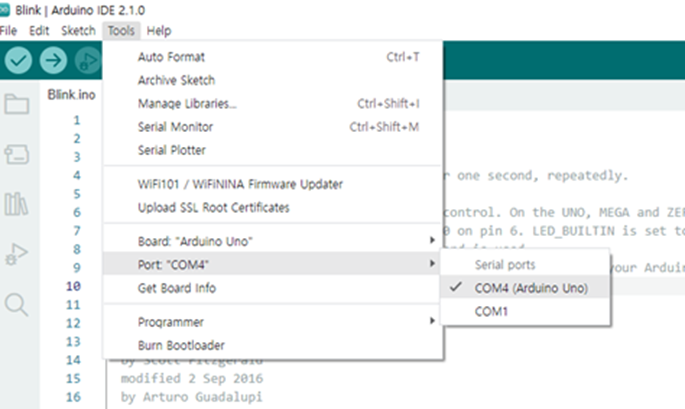Expand the Programmer submenu
685x409 pixels.
click(273, 322)
